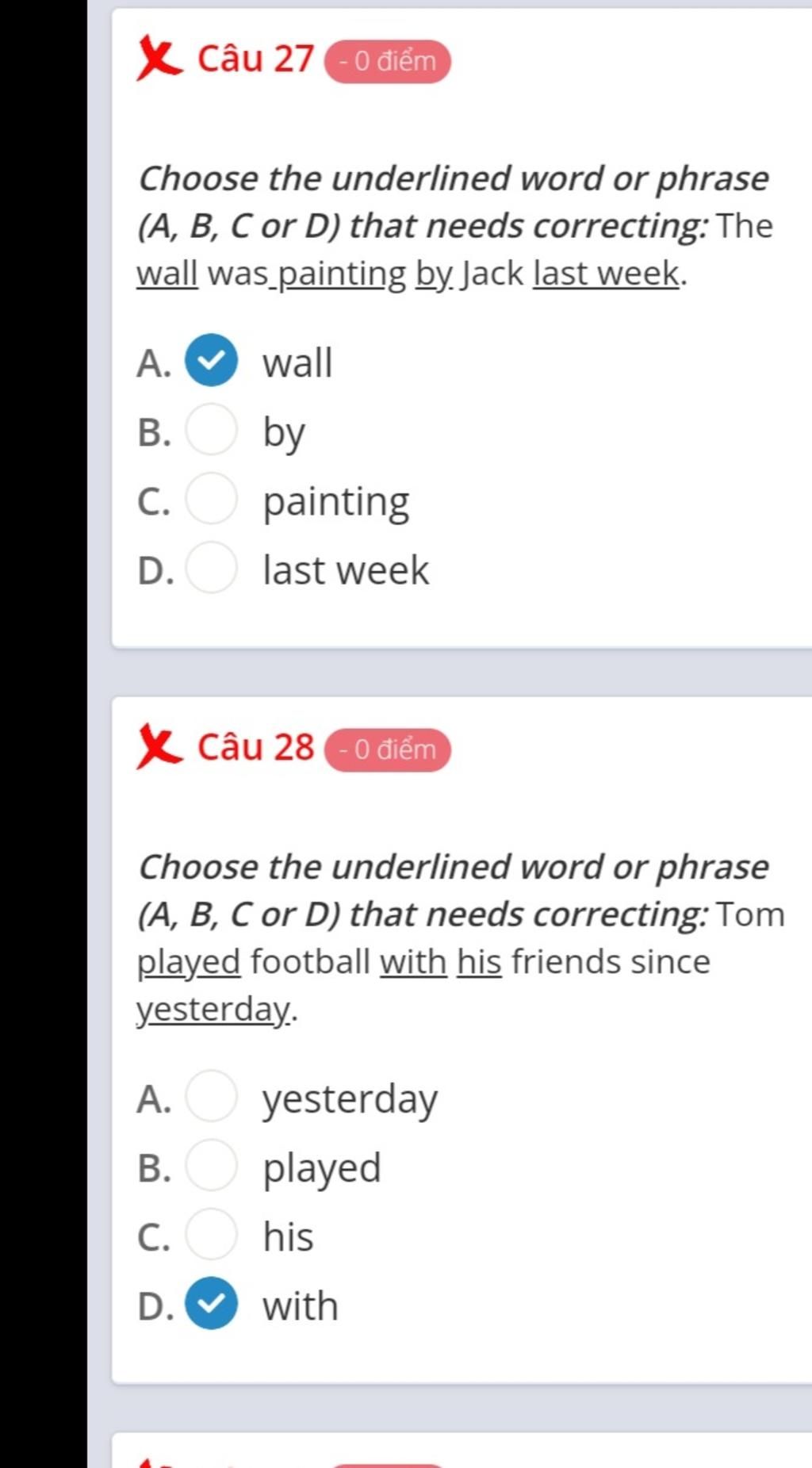Screen dimensions: 812x1468
Task: Select option A 'yesterday' in Câu 28
Action: [x=211, y=1097]
